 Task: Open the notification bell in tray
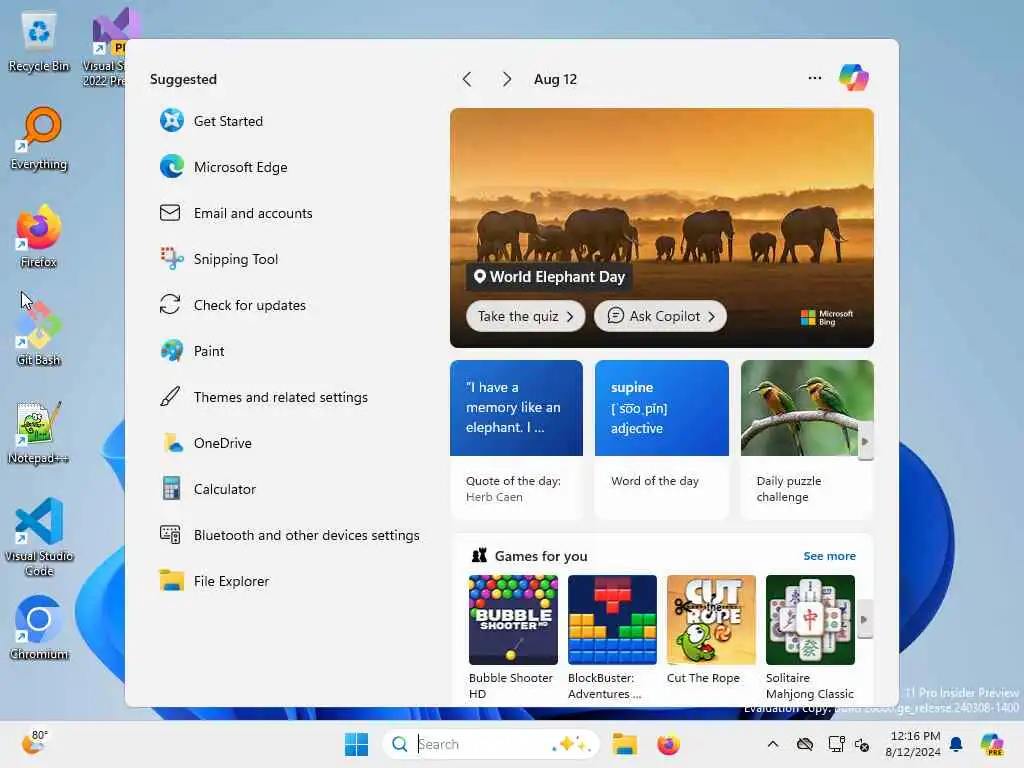click(x=956, y=744)
